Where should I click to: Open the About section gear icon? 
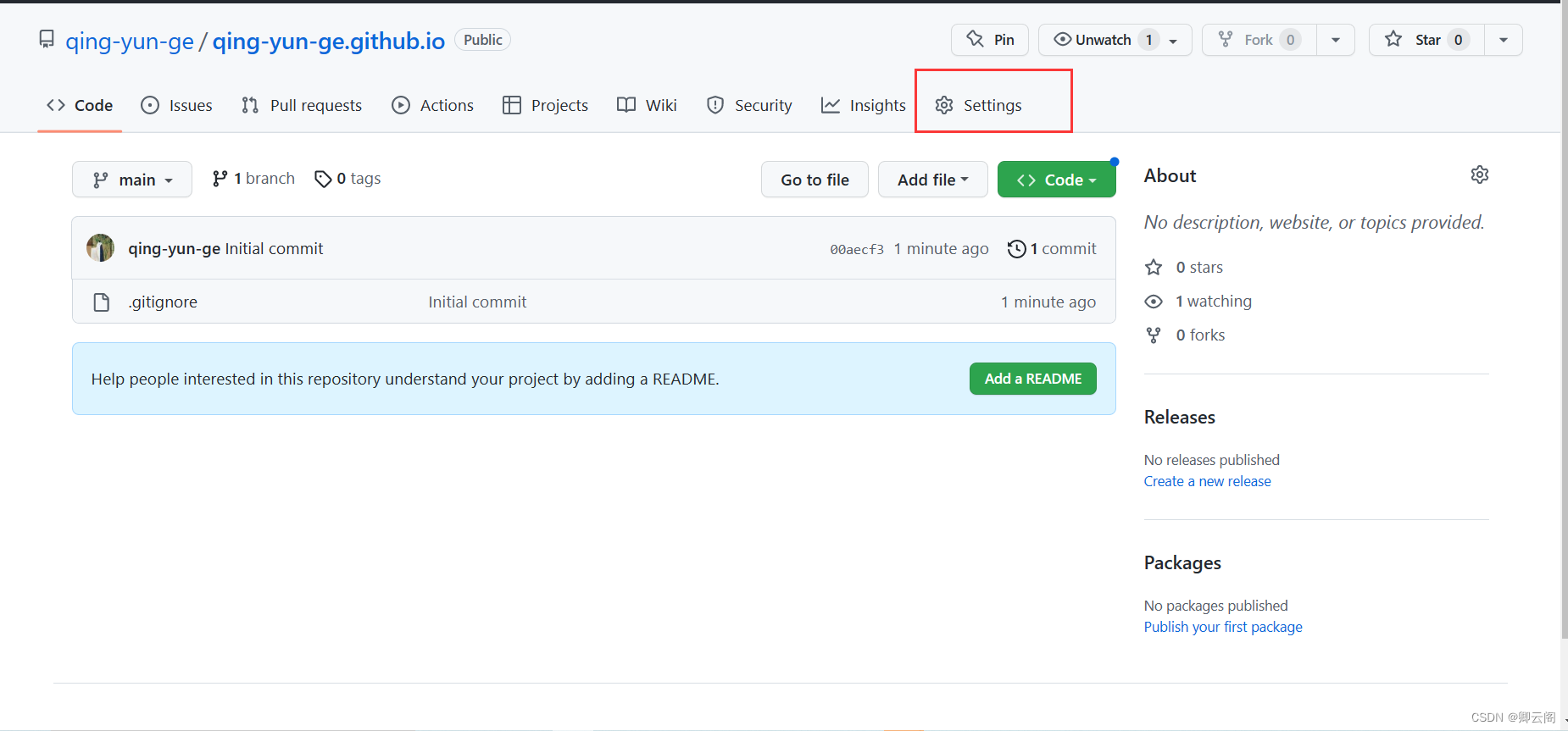tap(1480, 174)
